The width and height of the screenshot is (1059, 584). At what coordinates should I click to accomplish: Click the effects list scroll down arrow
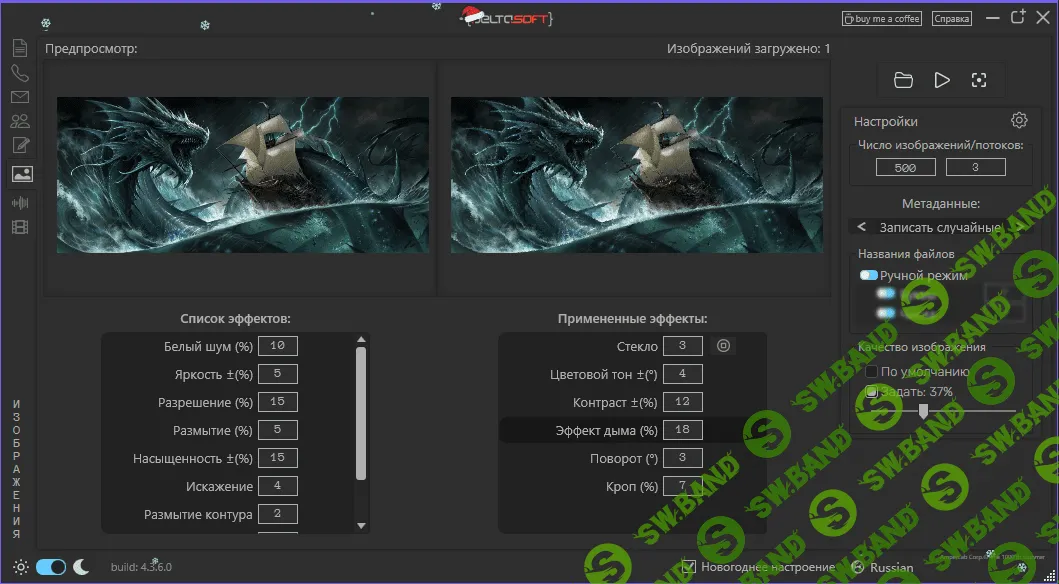(x=361, y=525)
